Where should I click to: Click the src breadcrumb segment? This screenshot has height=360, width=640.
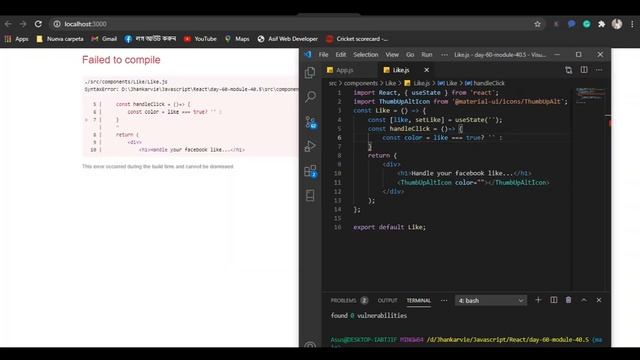coord(333,83)
